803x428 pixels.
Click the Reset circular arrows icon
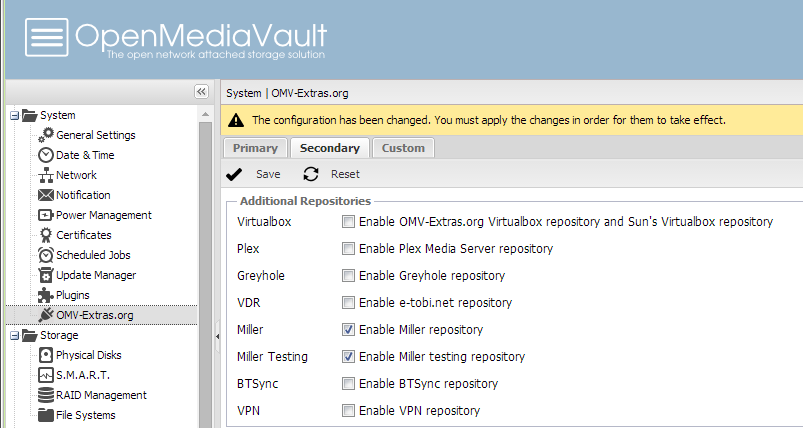pyautogui.click(x=311, y=174)
